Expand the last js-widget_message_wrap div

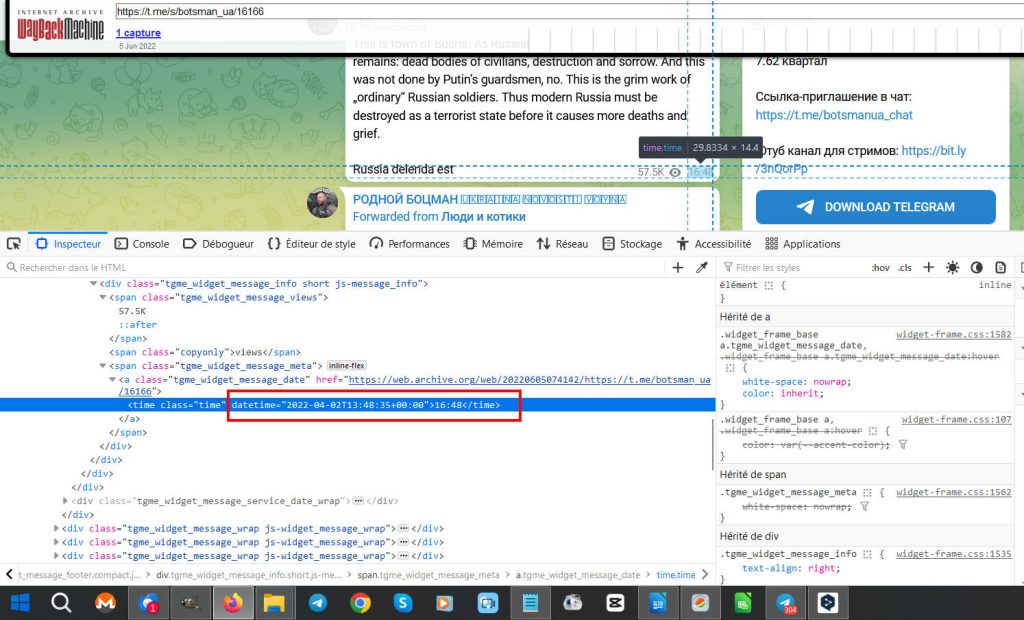[56, 556]
